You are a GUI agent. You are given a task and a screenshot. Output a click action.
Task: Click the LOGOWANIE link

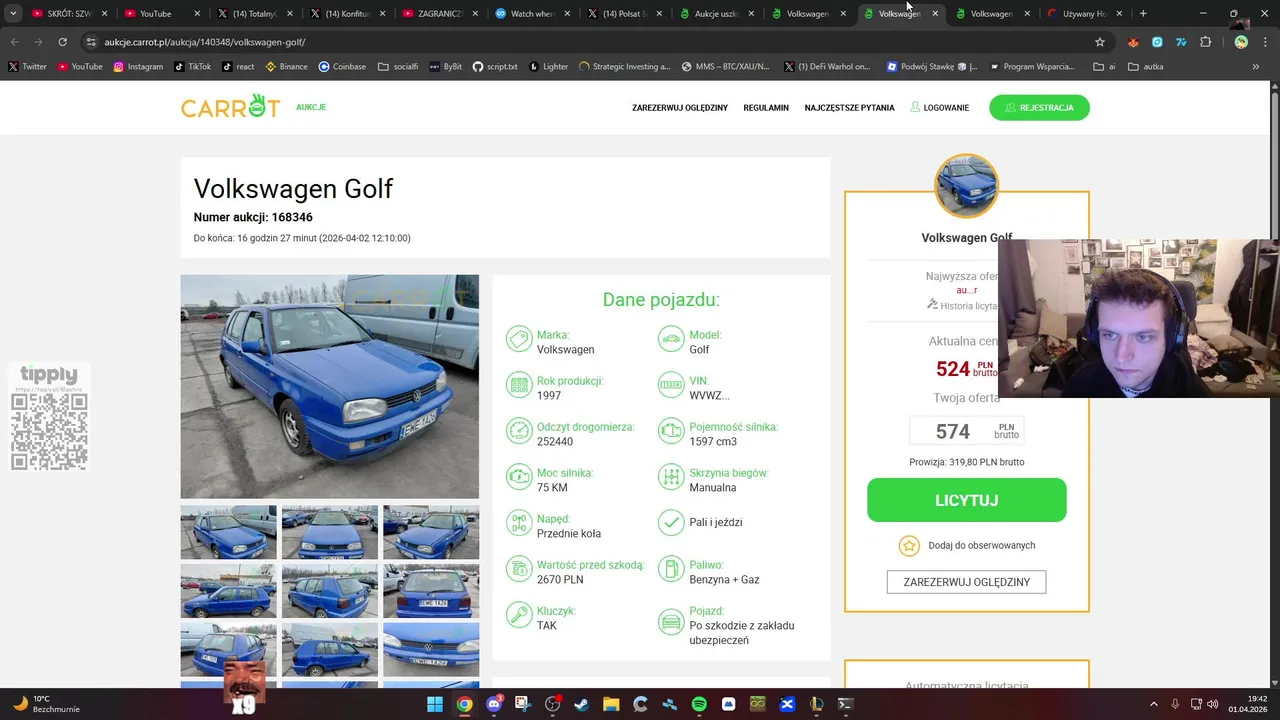point(940,107)
